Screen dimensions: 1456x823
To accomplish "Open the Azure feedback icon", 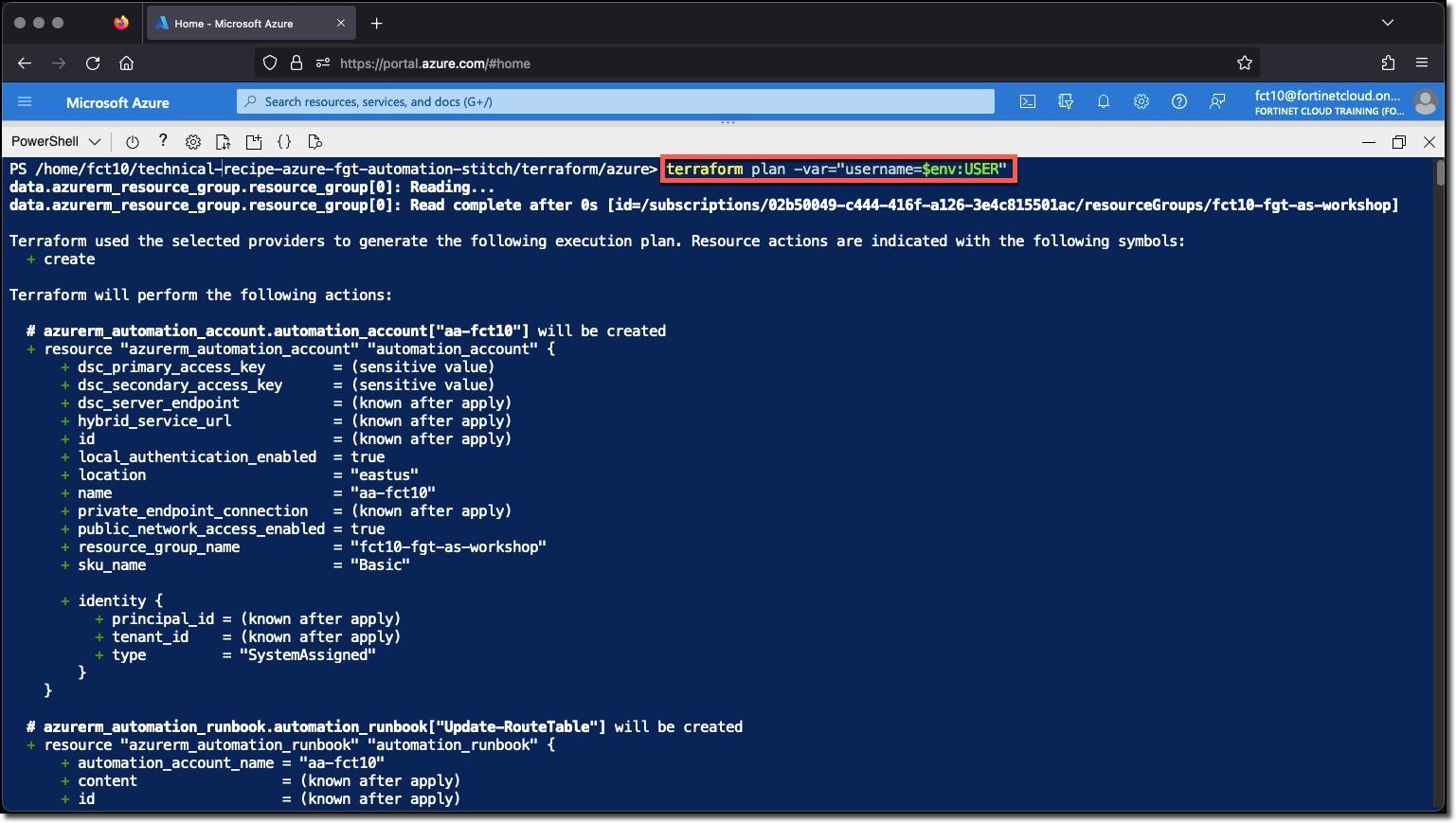I will click(1217, 101).
